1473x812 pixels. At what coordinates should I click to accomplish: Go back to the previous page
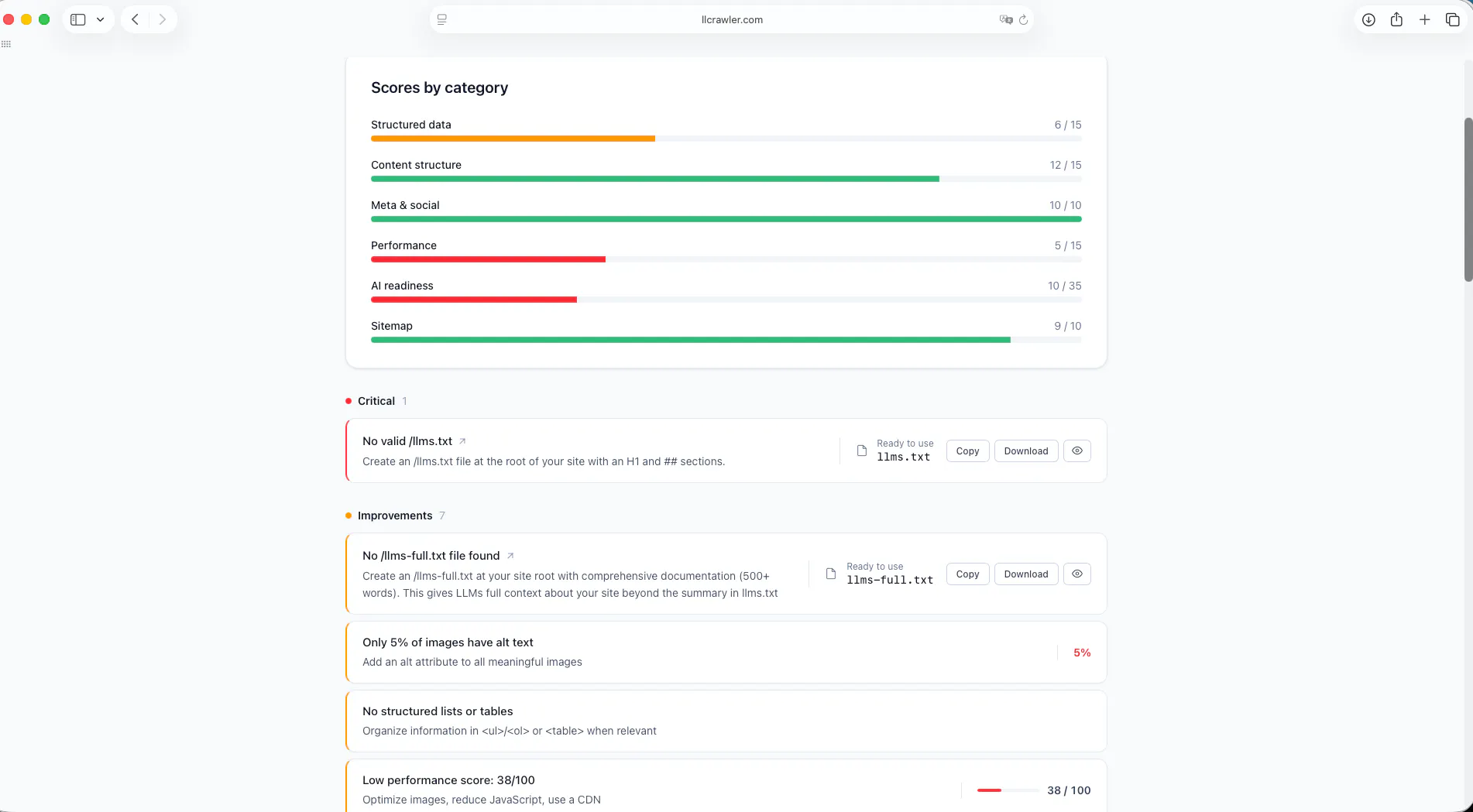135,19
